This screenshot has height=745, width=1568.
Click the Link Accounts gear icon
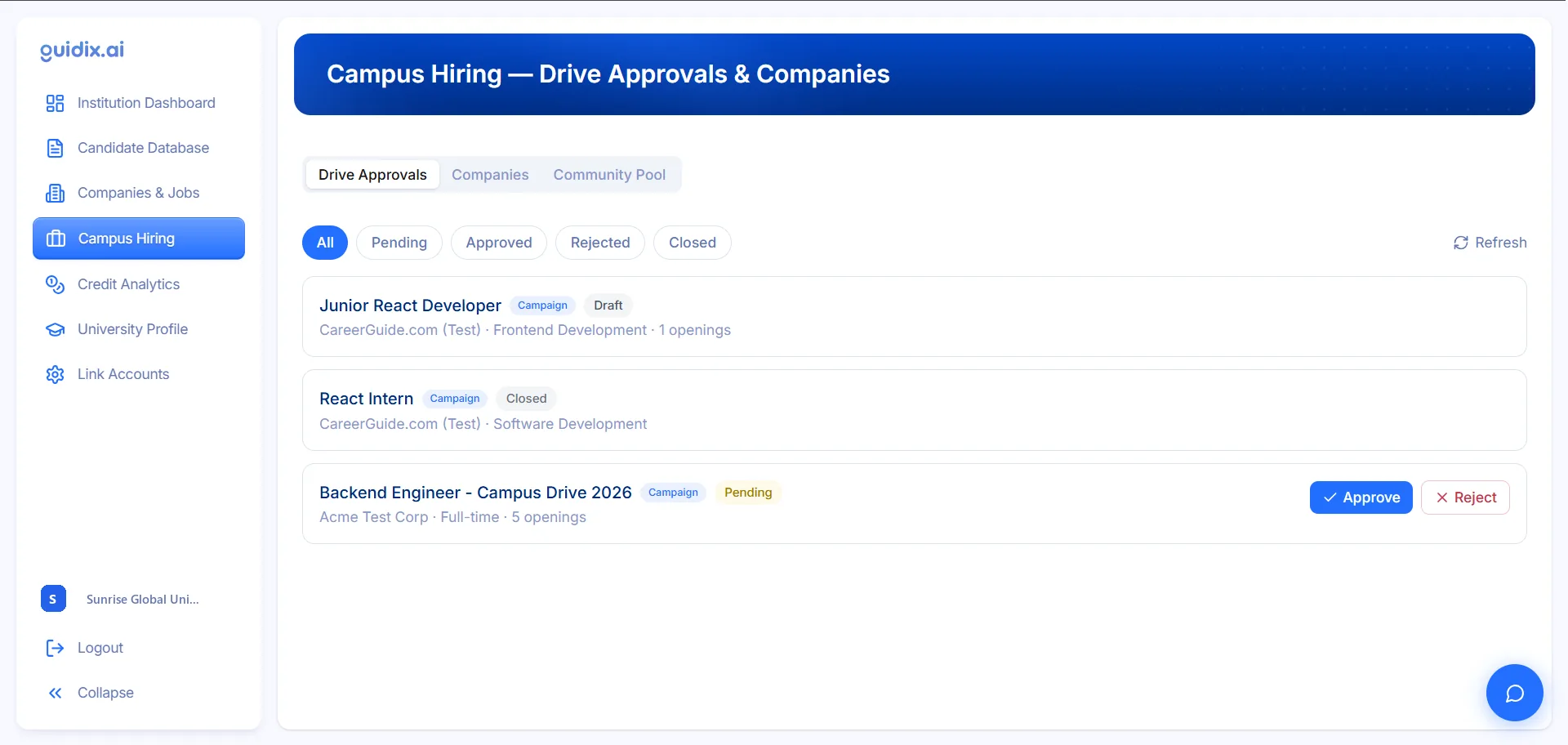point(55,374)
